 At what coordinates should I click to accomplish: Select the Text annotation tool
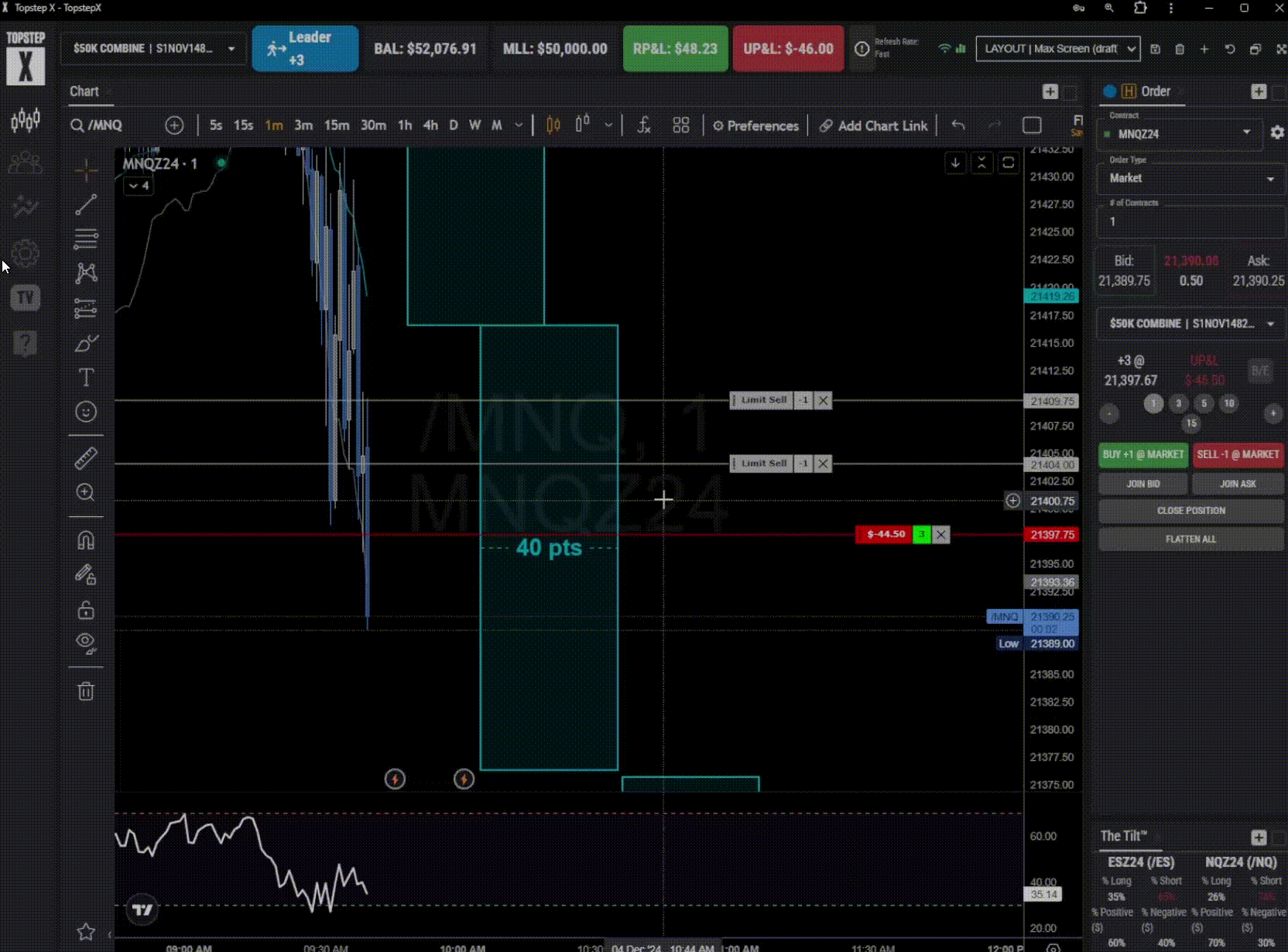[x=86, y=377]
